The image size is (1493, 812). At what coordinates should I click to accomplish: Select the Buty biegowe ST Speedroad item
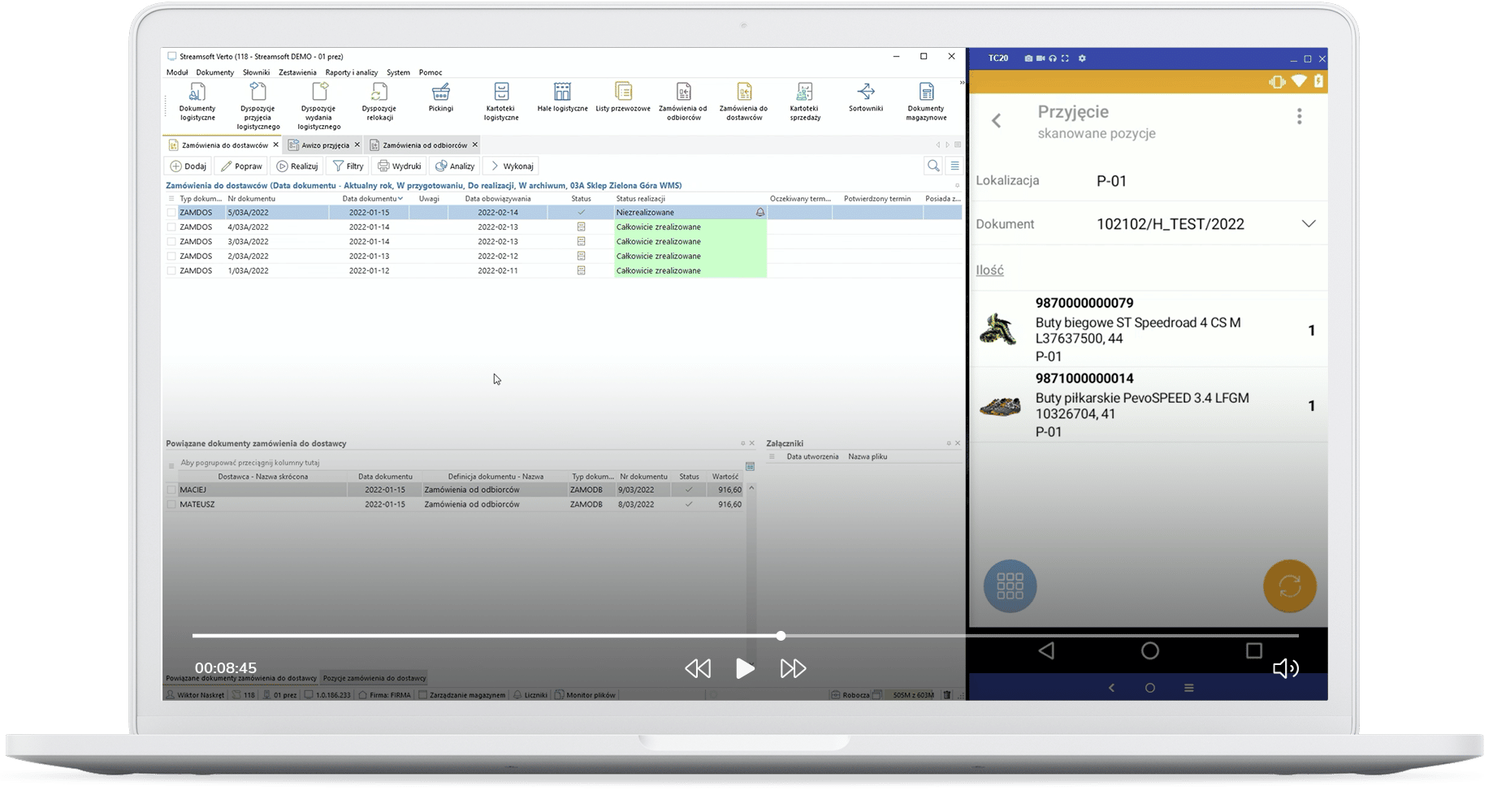click(1149, 330)
